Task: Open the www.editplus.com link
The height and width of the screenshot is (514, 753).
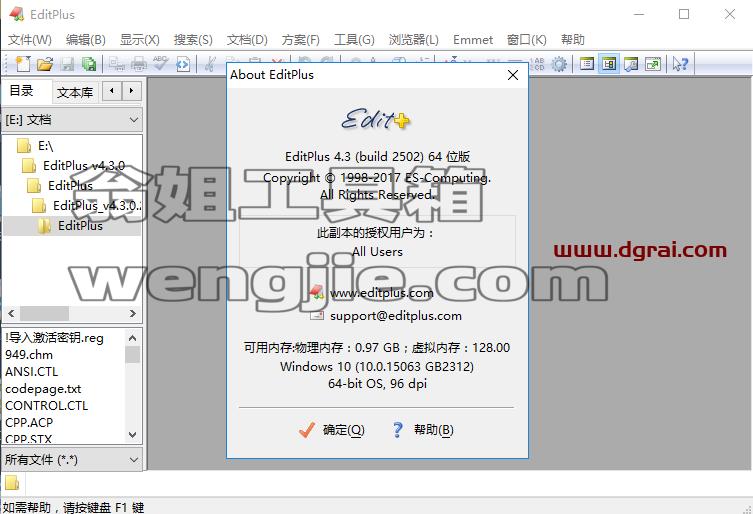Action: click(x=382, y=293)
